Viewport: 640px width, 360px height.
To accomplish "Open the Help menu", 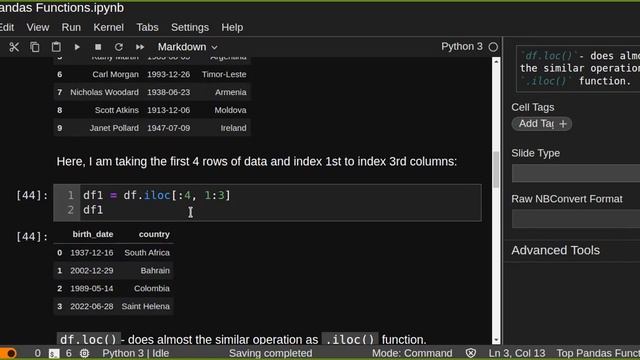I will click(232, 27).
